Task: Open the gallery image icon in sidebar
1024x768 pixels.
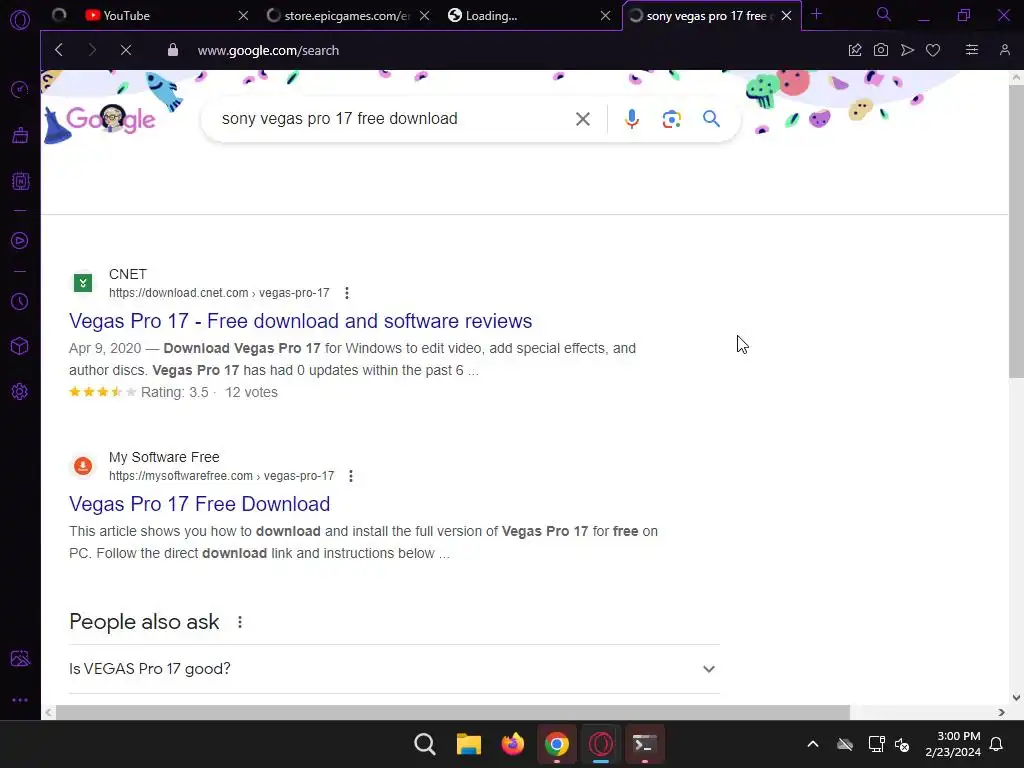Action: [x=20, y=658]
